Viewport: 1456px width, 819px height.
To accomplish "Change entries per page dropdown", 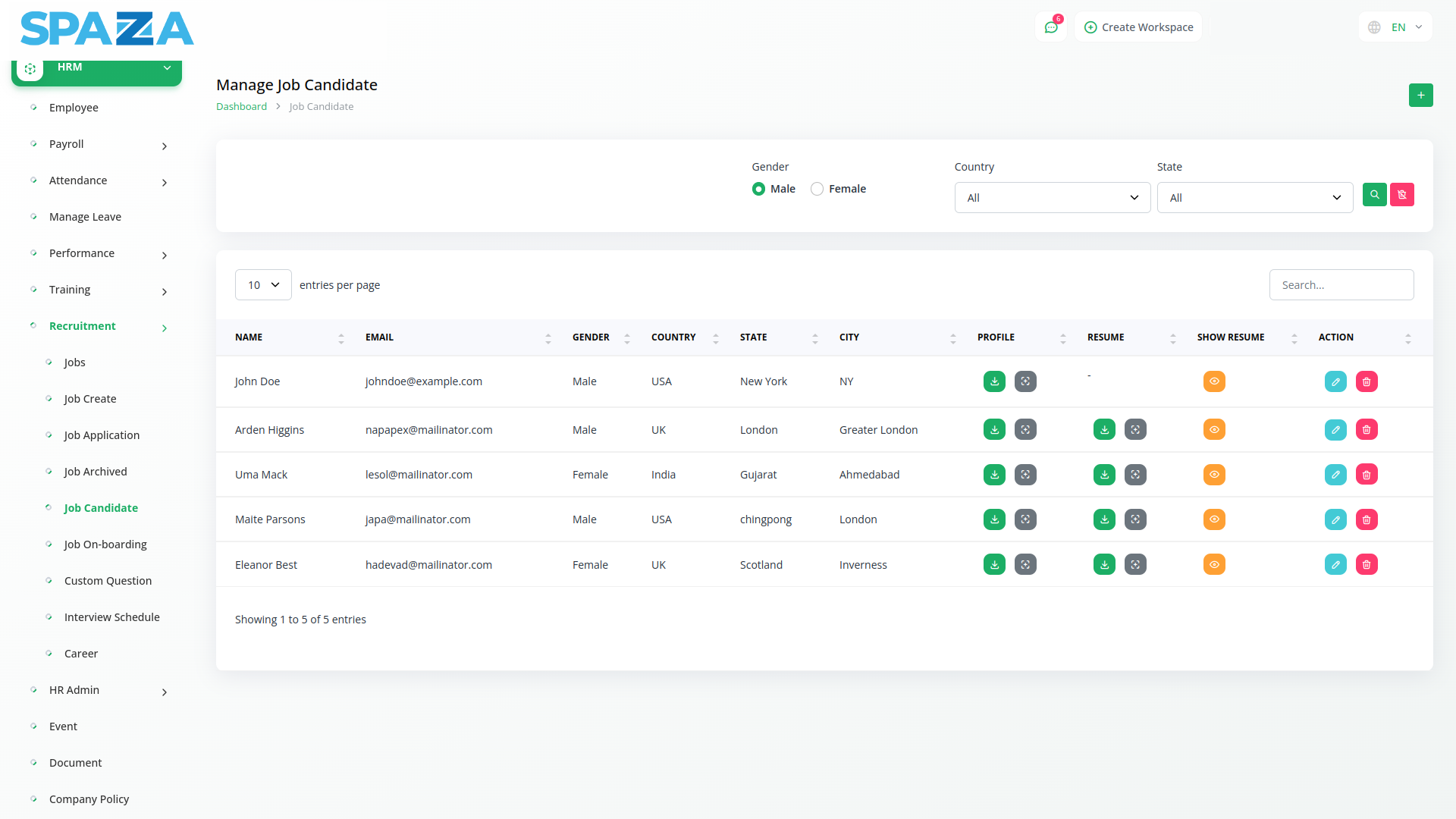I will 263,285.
